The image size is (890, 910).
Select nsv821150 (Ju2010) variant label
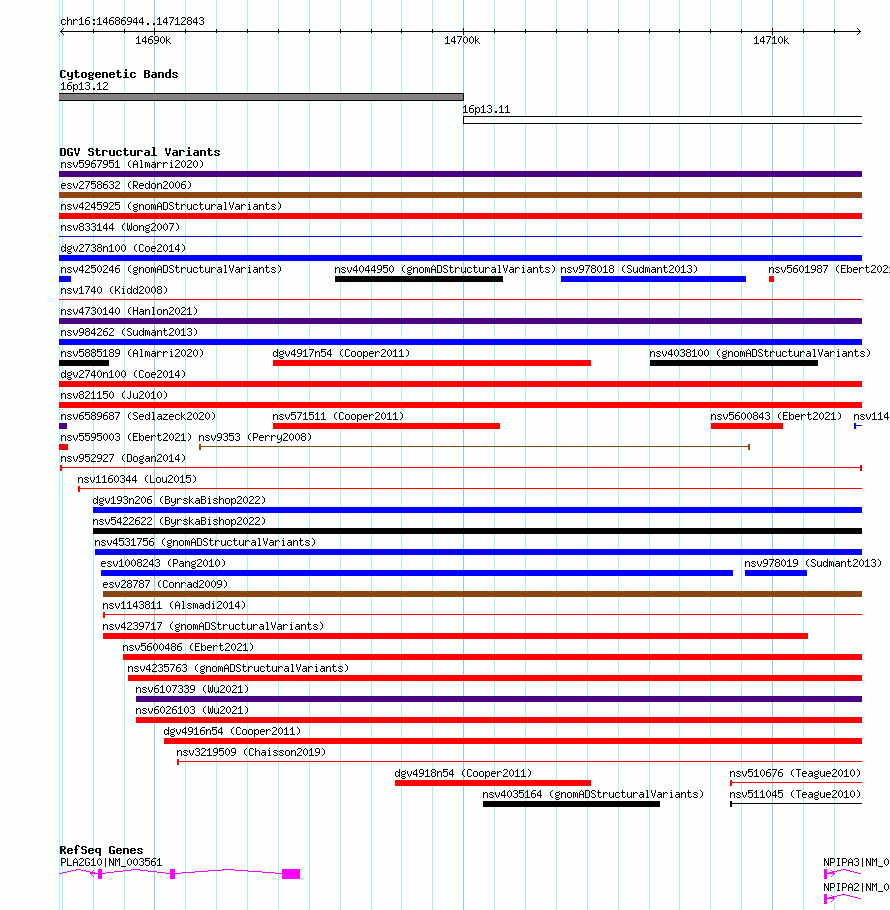pos(114,395)
